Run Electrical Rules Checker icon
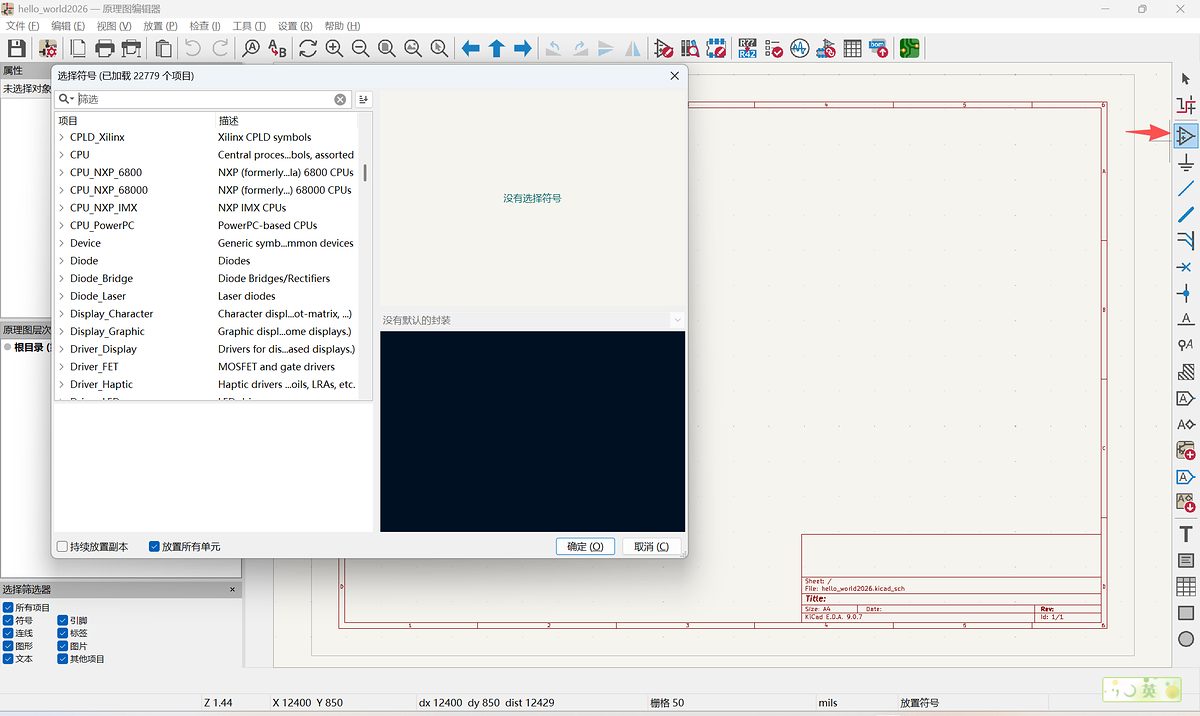The image size is (1200, 716). tap(773, 48)
